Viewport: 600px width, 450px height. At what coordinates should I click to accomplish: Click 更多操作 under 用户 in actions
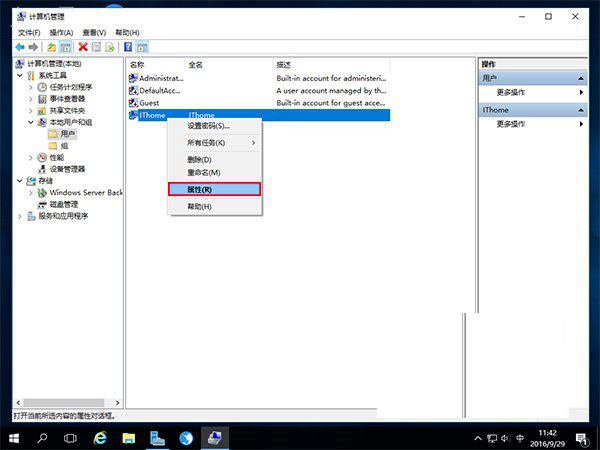tap(510, 92)
